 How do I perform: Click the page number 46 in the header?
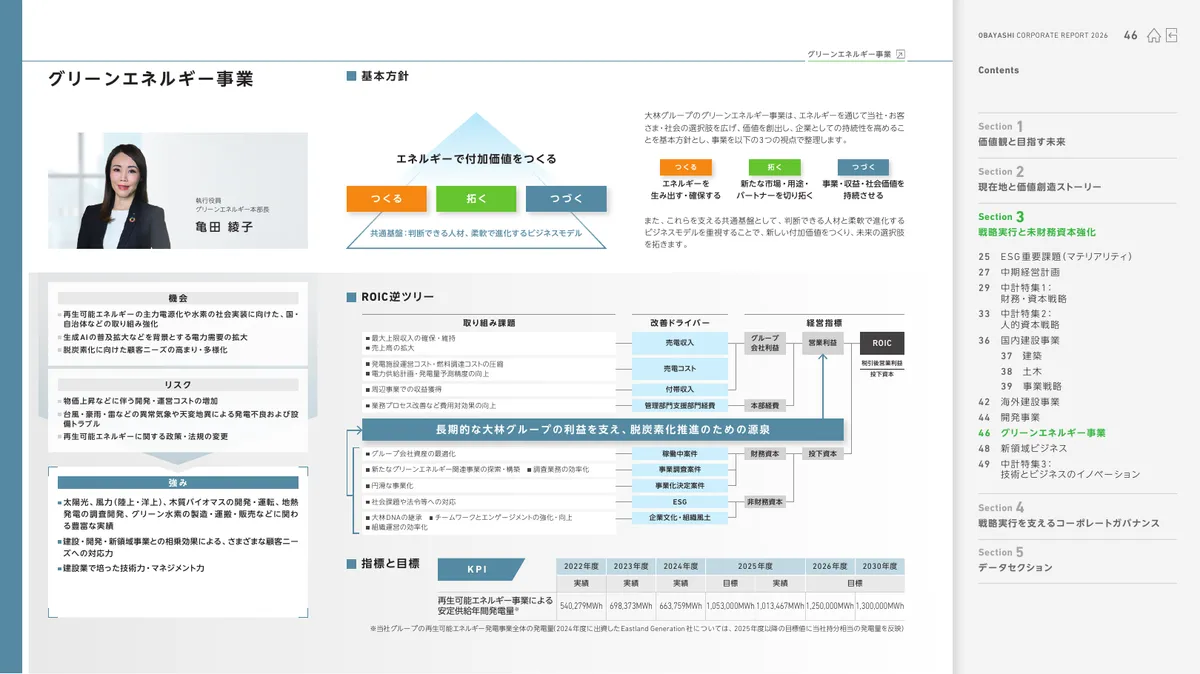pyautogui.click(x=1130, y=36)
